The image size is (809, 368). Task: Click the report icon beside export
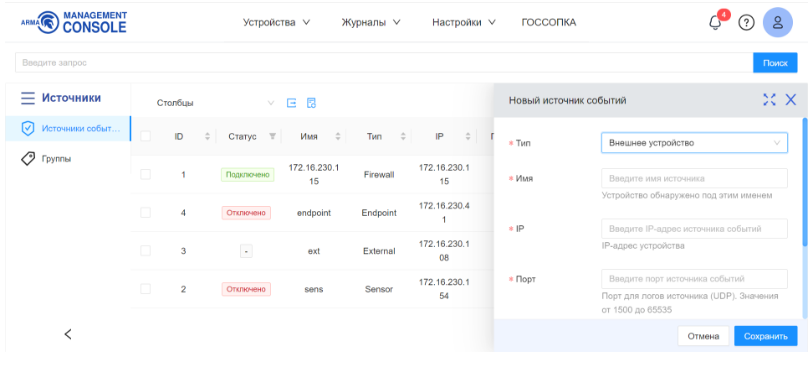311,103
